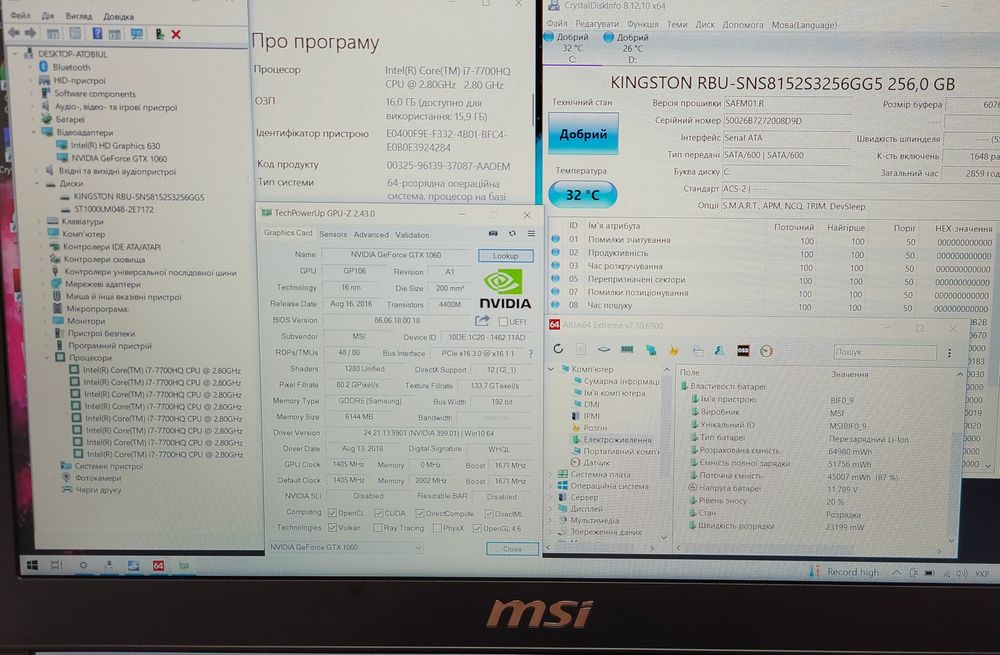Toggle the Vulkan checkbox in GPU-Z
The width and height of the screenshot is (1000, 655).
point(332,527)
